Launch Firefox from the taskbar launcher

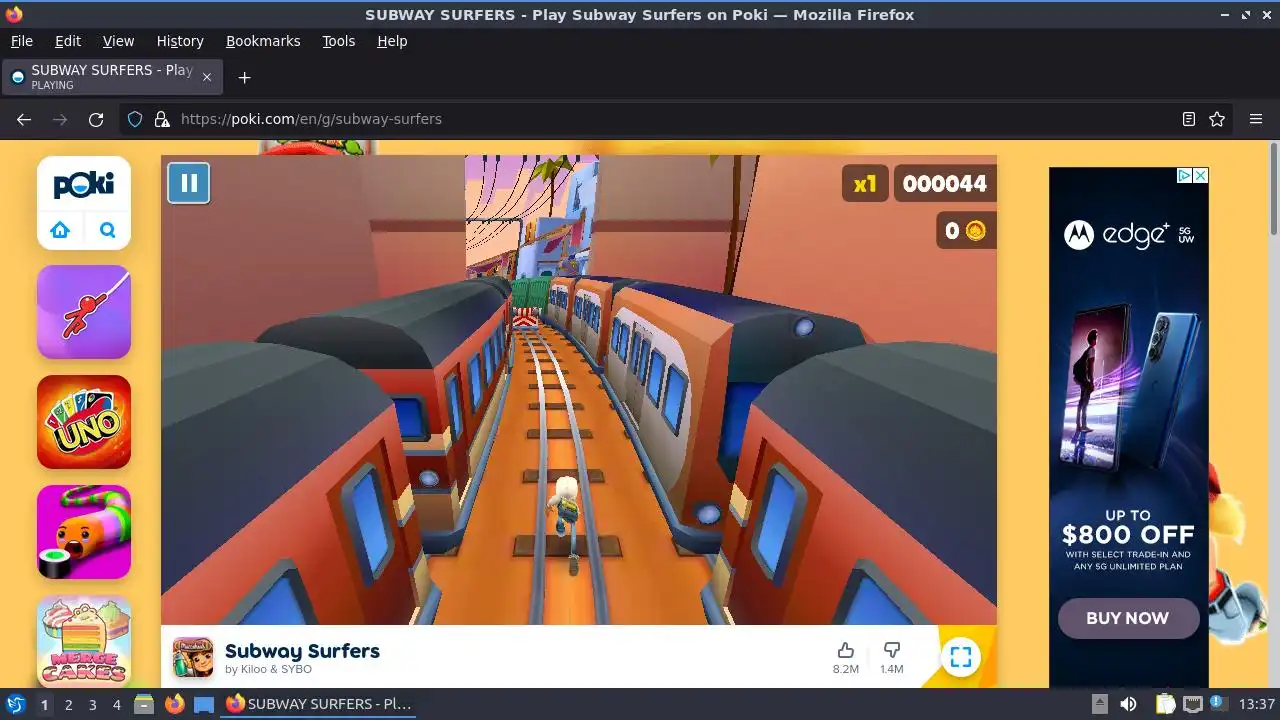point(174,704)
